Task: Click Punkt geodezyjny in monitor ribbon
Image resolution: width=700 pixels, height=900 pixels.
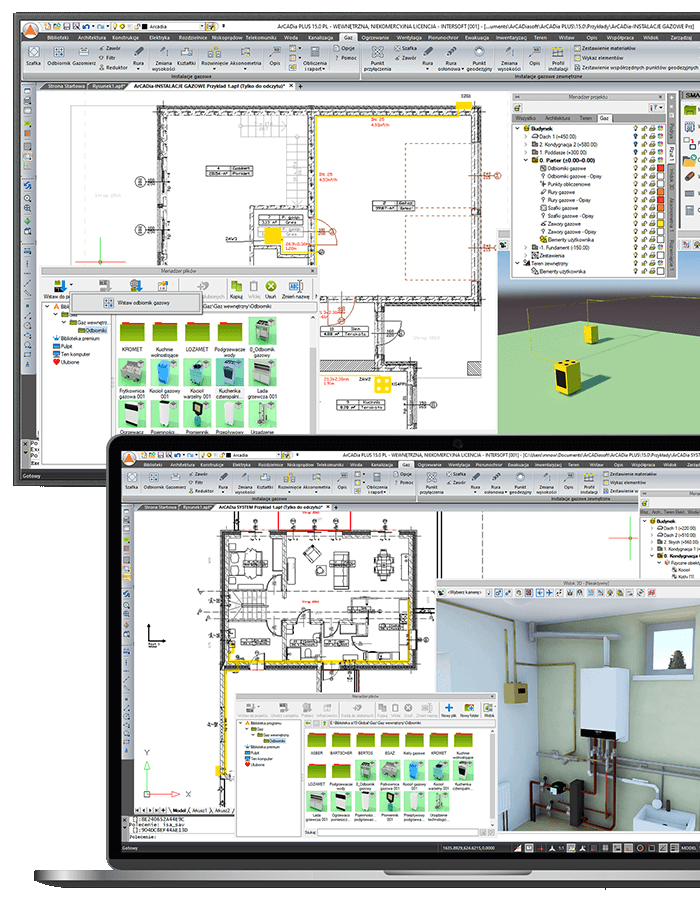Action: [x=479, y=59]
